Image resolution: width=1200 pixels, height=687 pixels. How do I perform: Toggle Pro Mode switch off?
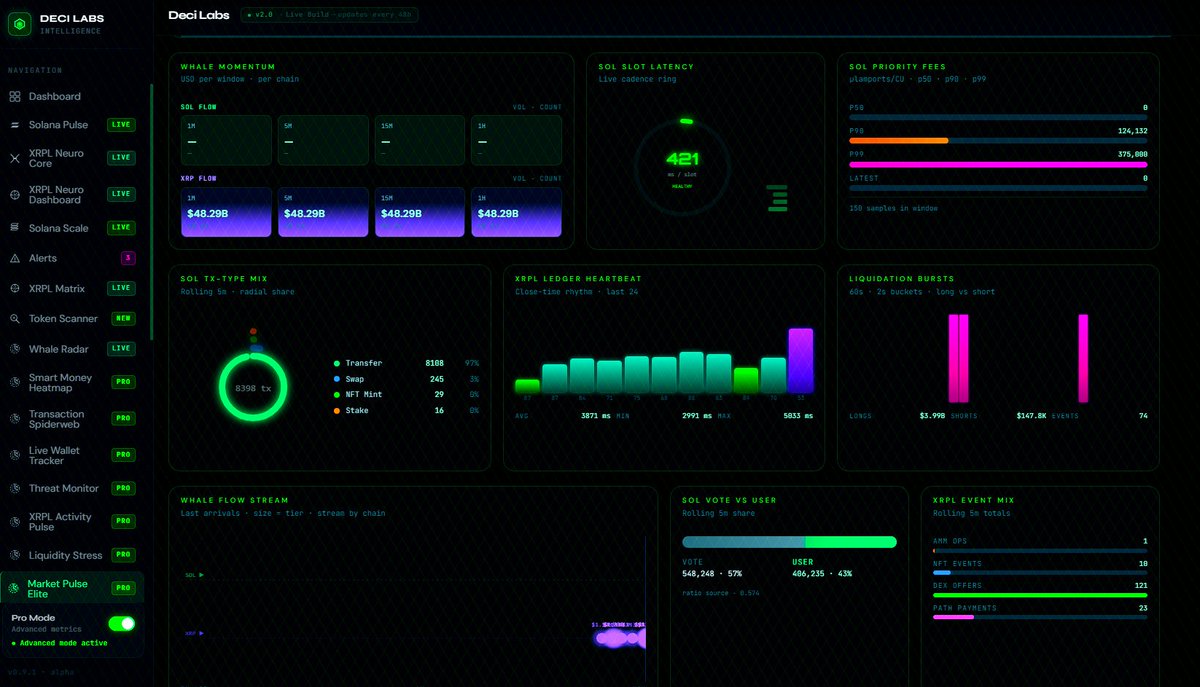[x=122, y=624]
